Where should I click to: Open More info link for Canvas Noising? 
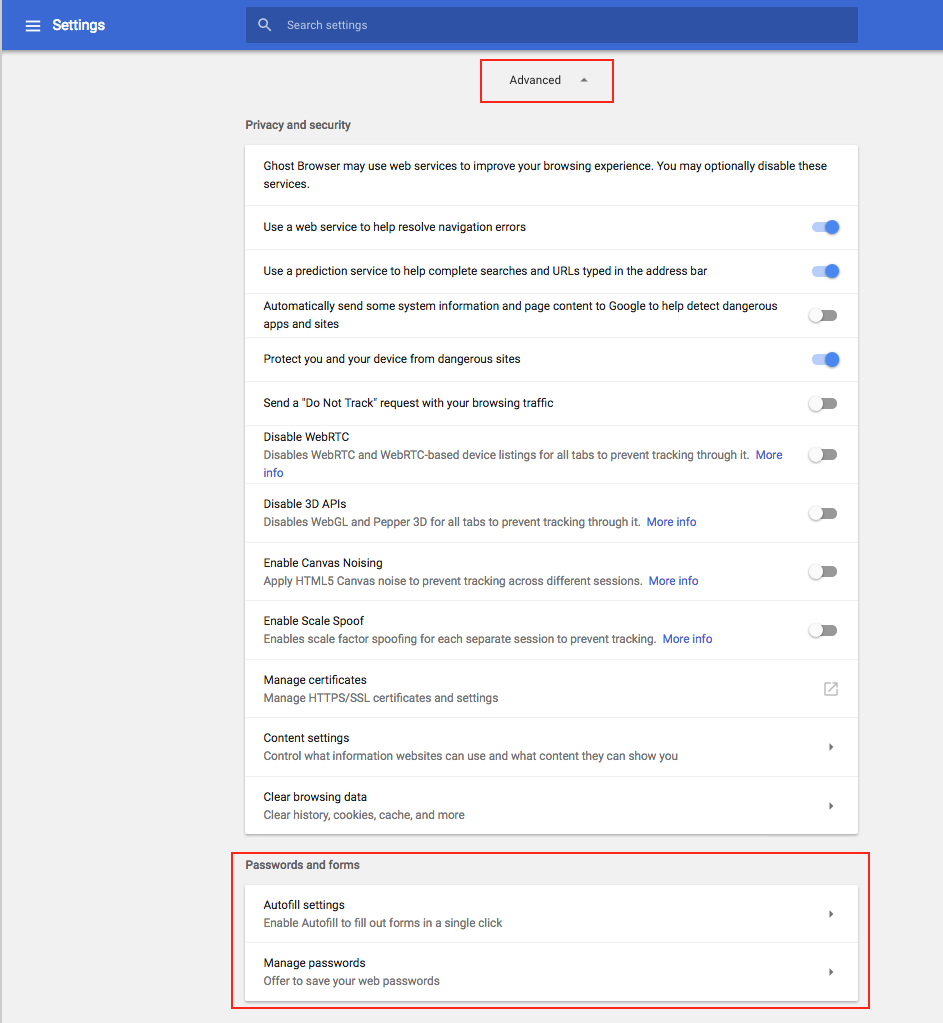click(673, 581)
